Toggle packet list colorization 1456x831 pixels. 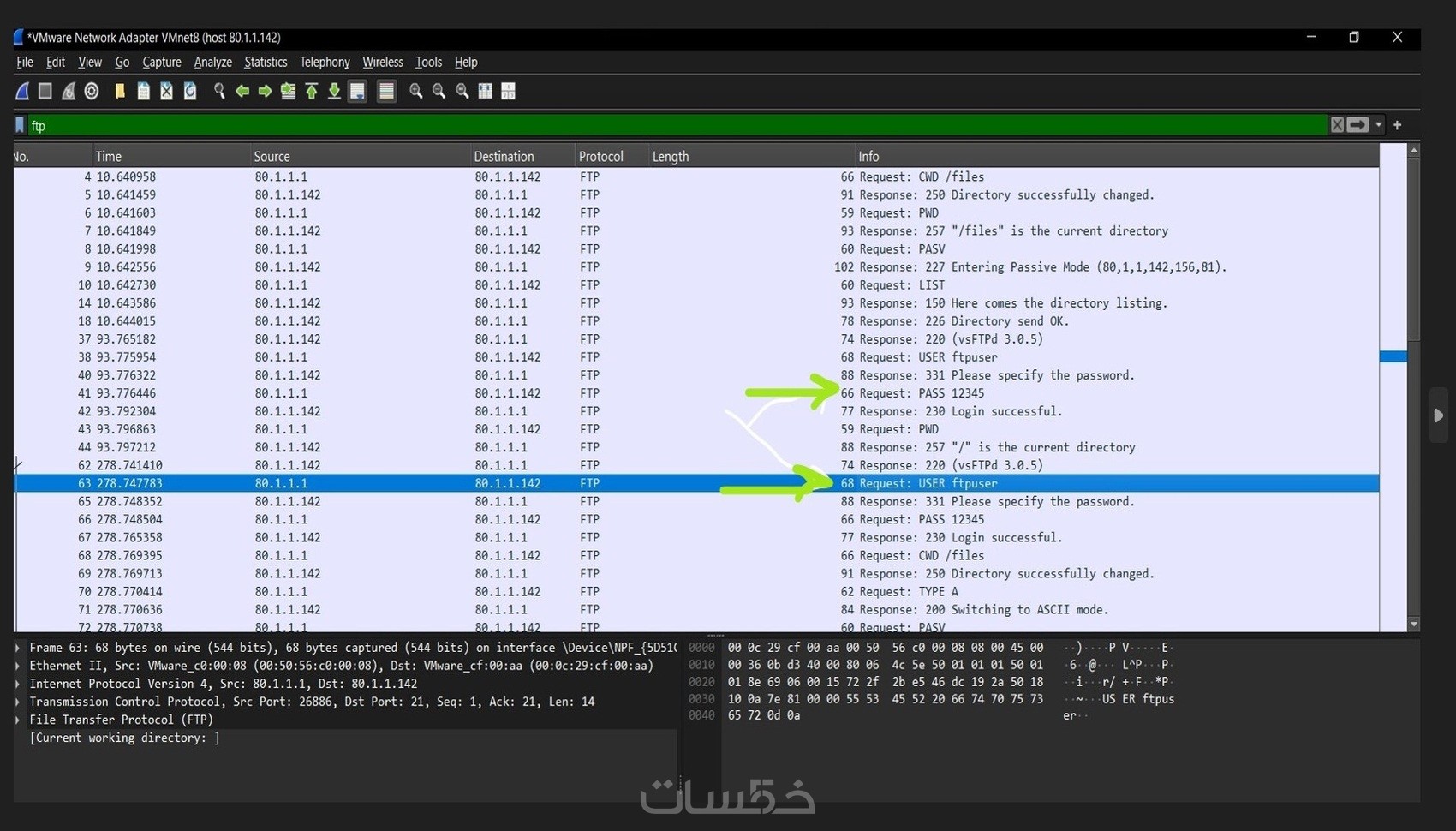387,91
